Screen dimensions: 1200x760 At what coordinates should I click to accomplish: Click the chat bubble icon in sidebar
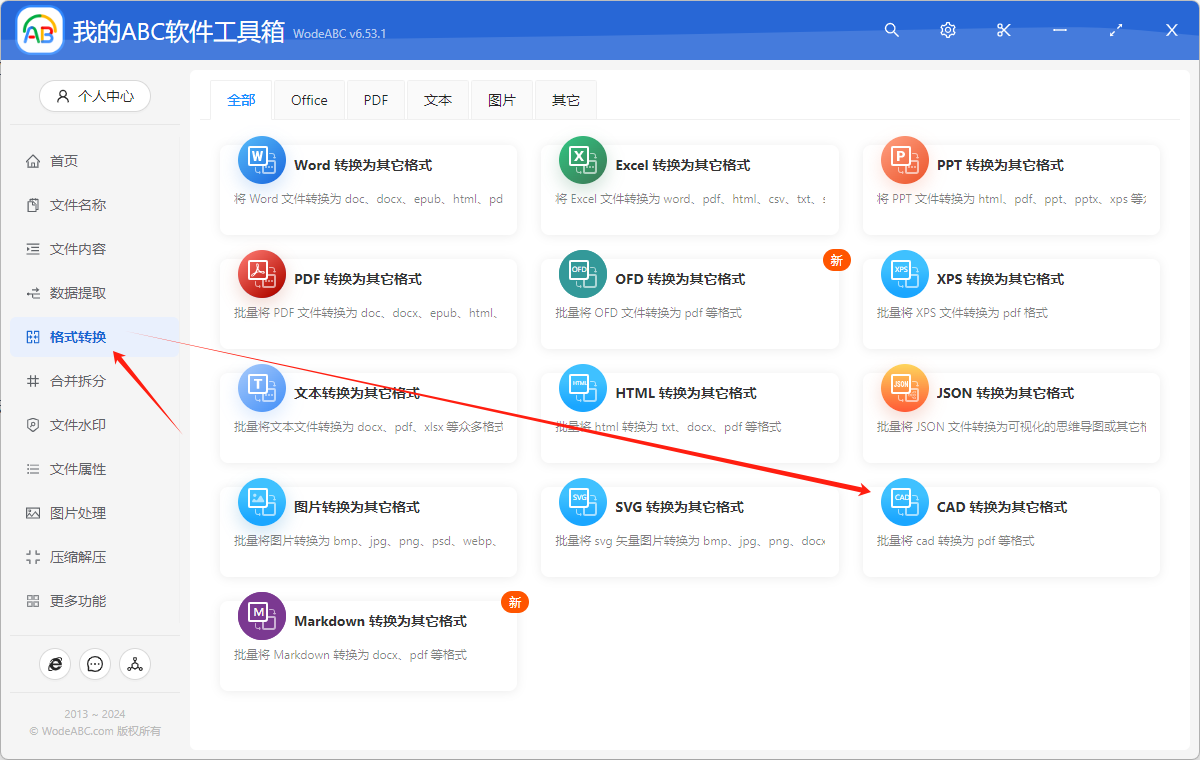click(95, 664)
